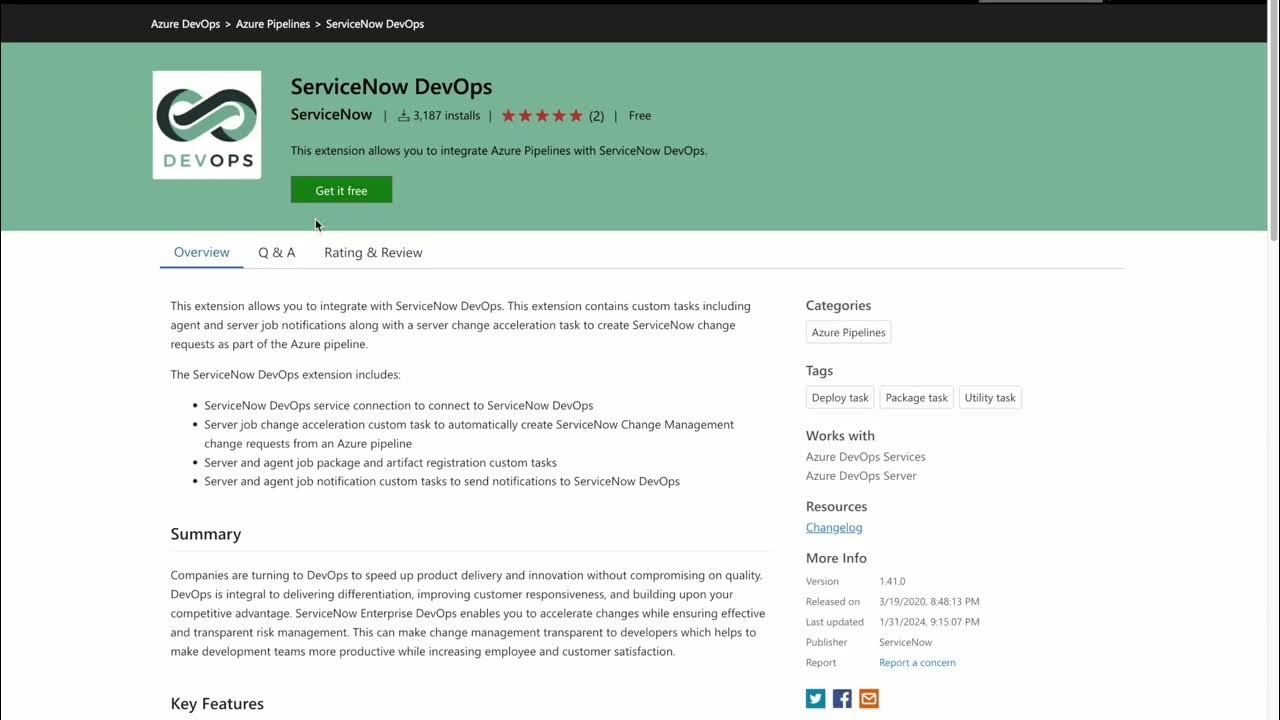This screenshot has width=1280, height=720.
Task: Open the ServiceNow publisher link
Action: 331,115
